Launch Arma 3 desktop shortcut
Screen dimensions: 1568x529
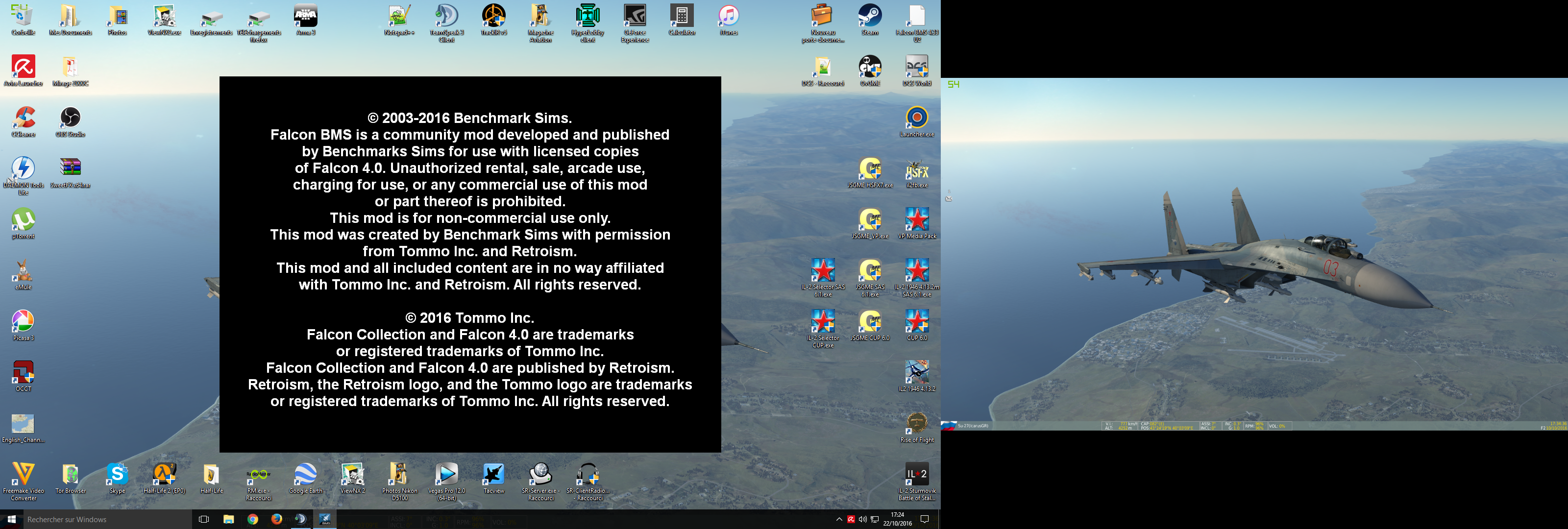(306, 20)
